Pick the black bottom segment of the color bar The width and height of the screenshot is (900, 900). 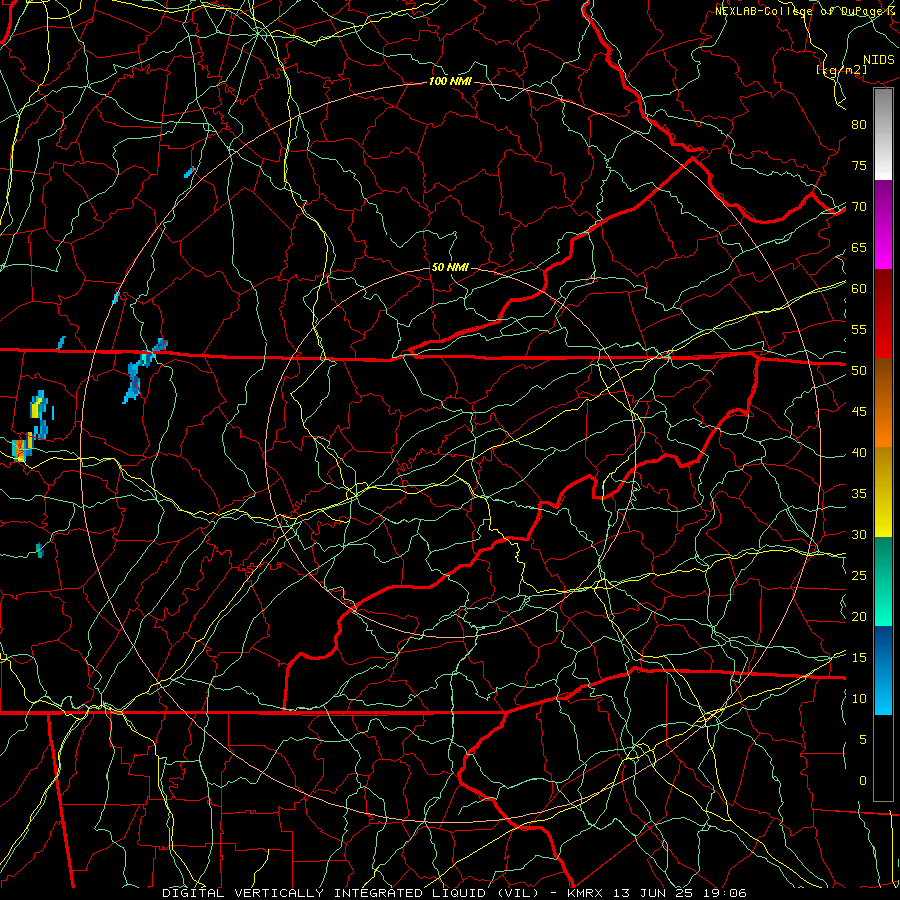(883, 758)
